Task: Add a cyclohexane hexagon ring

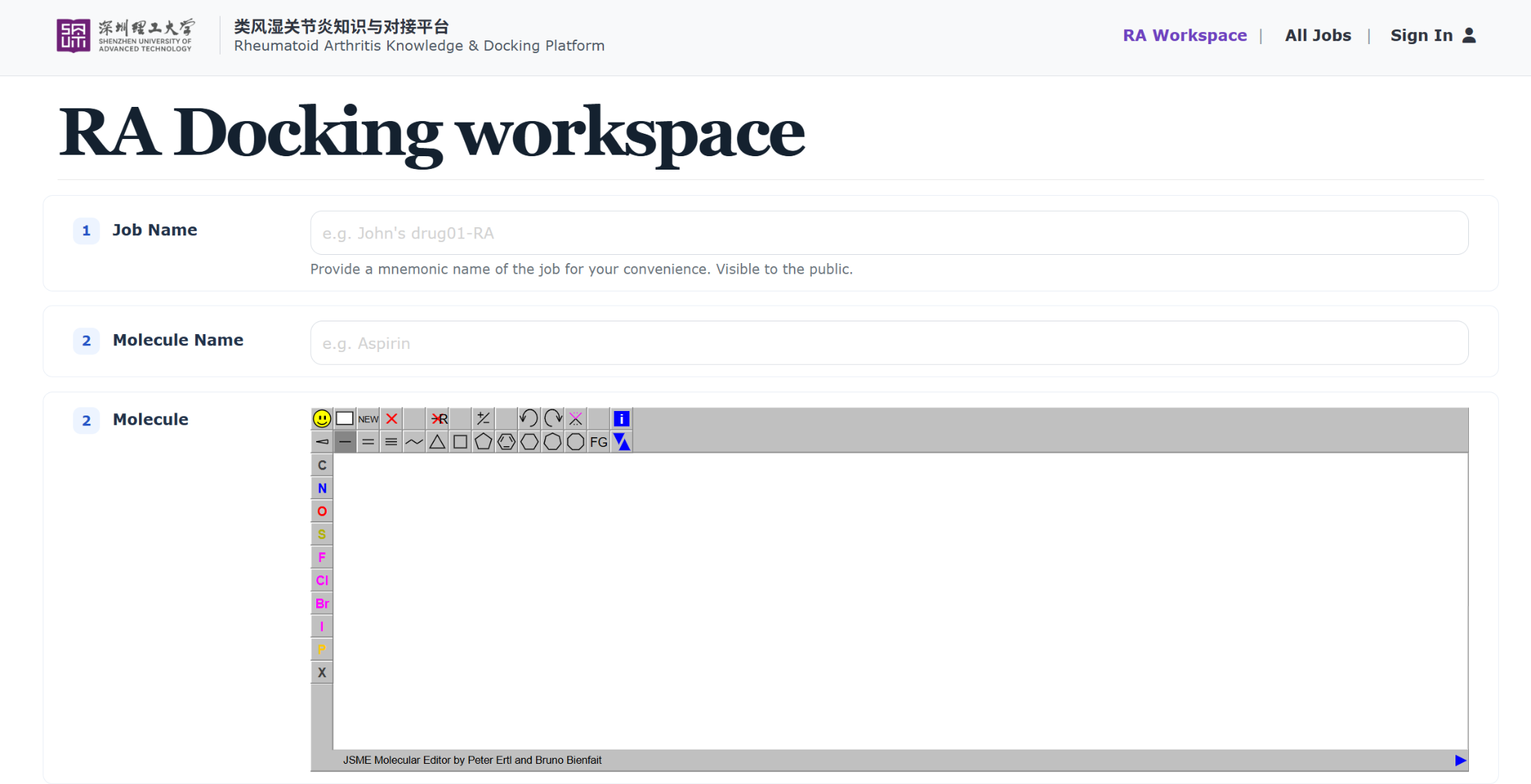Action: pos(529,442)
